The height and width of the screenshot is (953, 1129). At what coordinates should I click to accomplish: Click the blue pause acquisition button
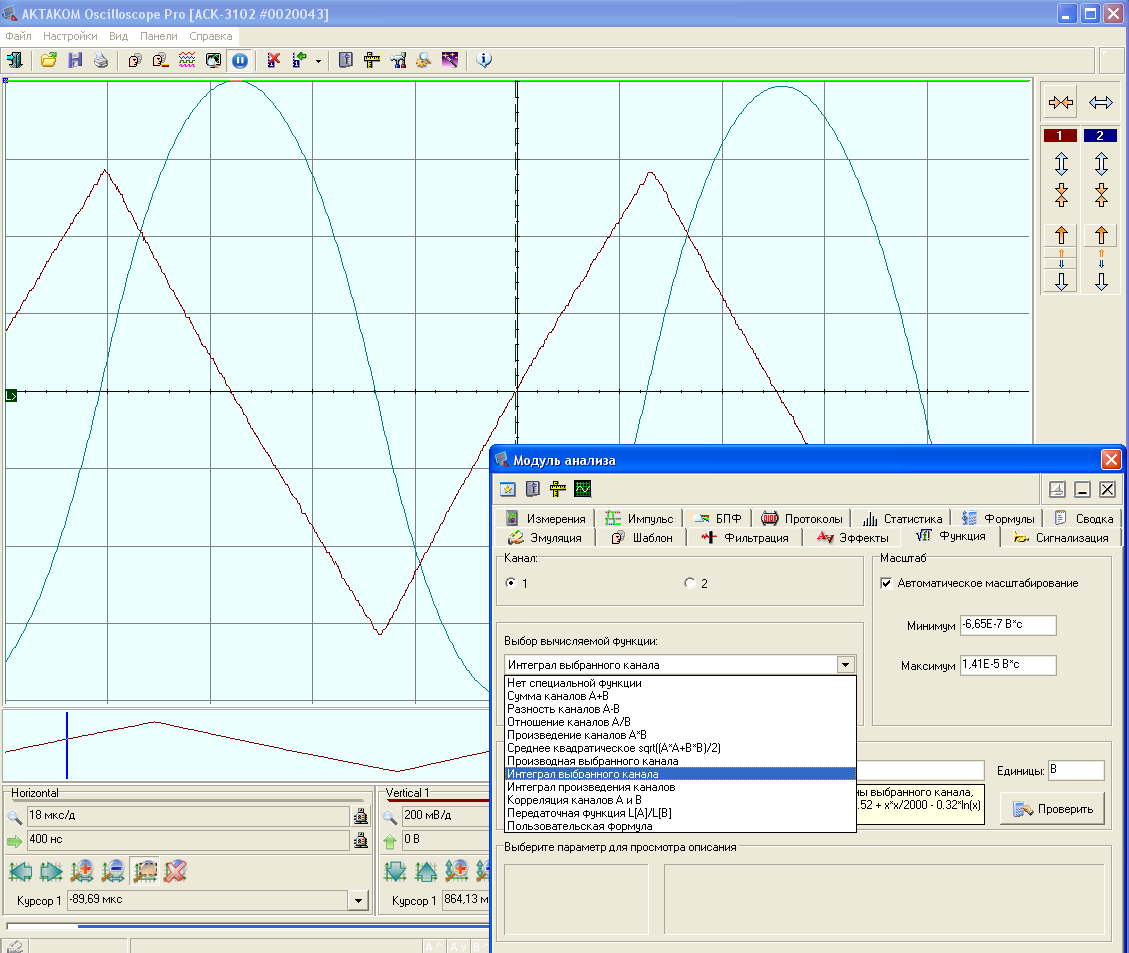[x=240, y=60]
